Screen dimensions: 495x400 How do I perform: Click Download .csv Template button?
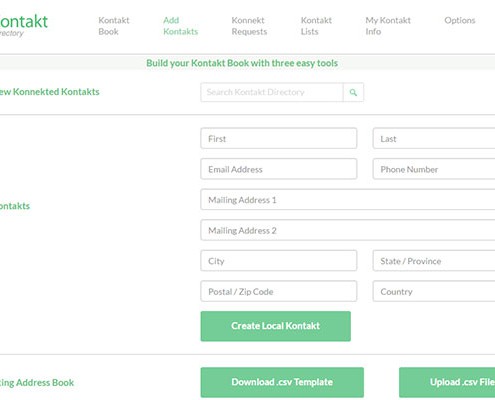tap(282, 382)
